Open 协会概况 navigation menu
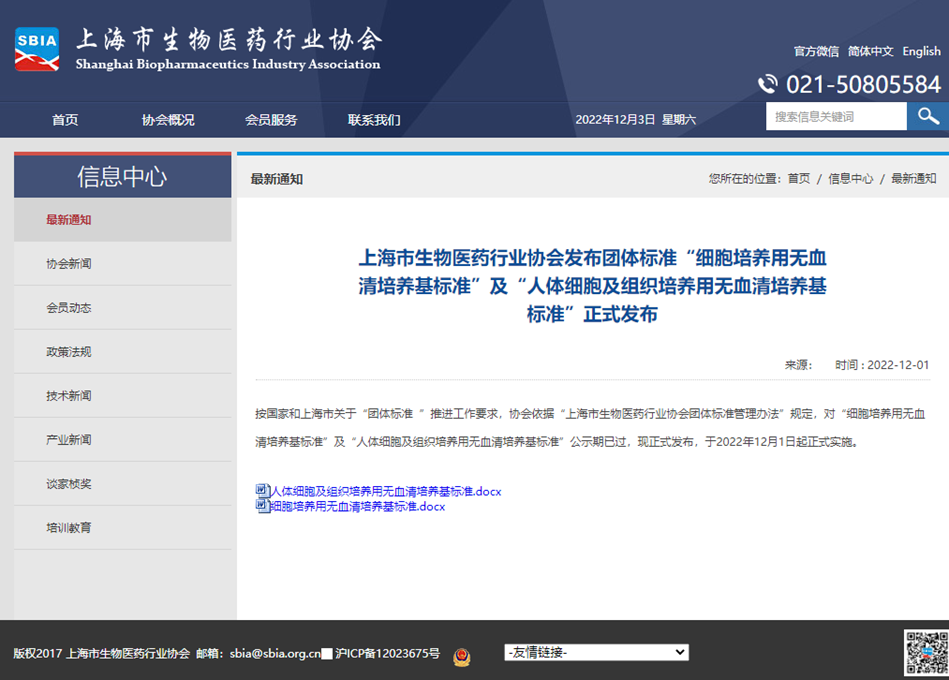This screenshot has width=949, height=680. (168, 120)
